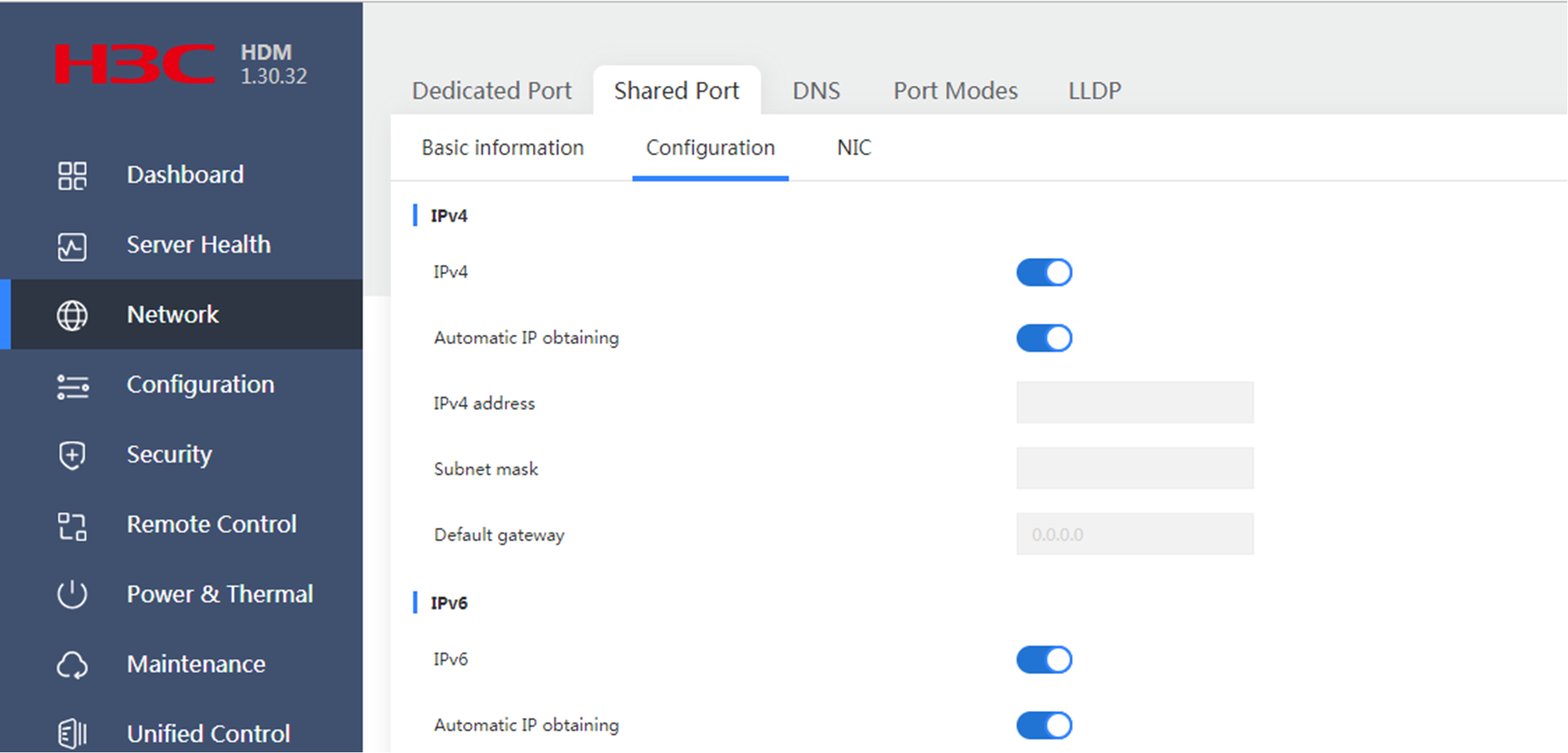Image resolution: width=1568 pixels, height=753 pixels.
Task: Disable the IPv6 toggle switch
Action: pos(1043,660)
